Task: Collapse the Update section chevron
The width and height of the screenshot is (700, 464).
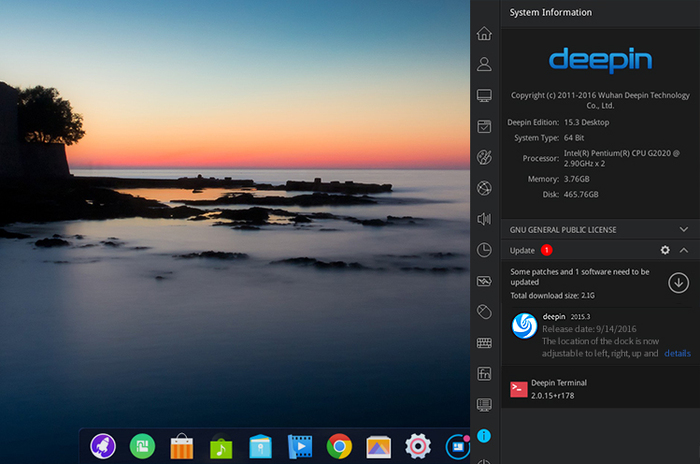Action: pos(684,250)
